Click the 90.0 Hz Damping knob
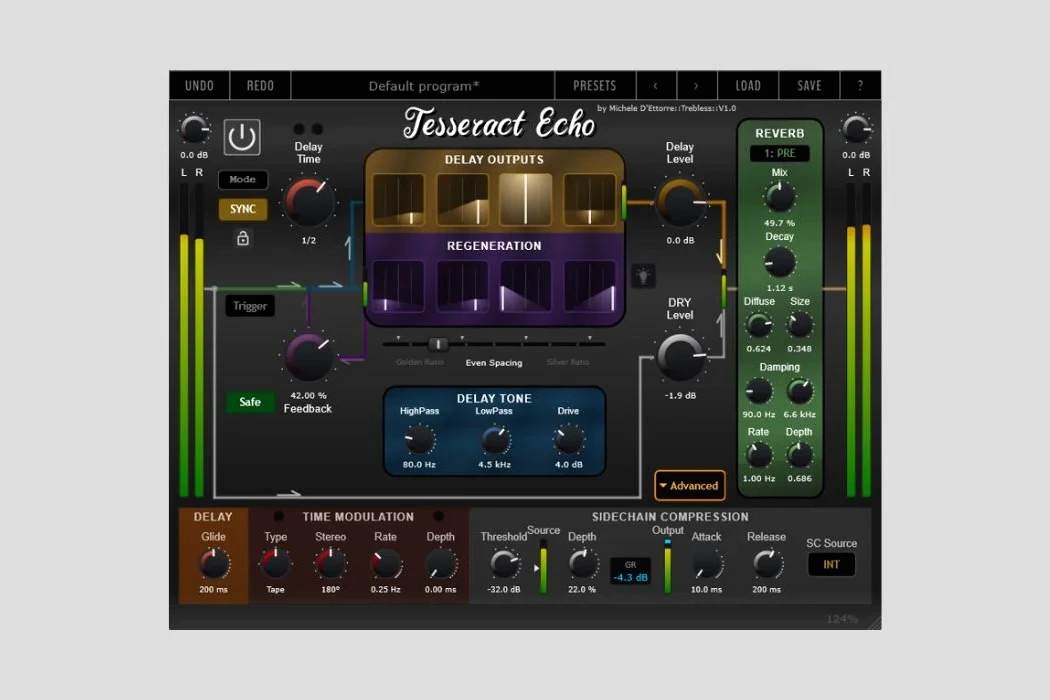Screen dimensions: 1050x700 coord(759,391)
